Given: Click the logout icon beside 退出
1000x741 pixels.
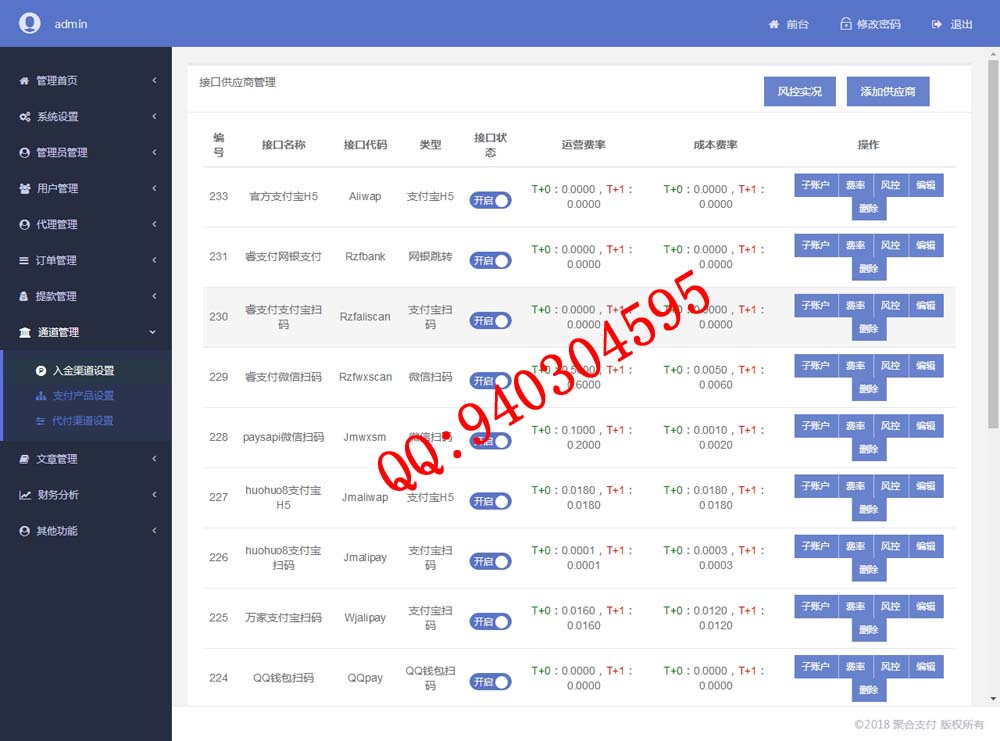Looking at the screenshot, I should coord(936,24).
